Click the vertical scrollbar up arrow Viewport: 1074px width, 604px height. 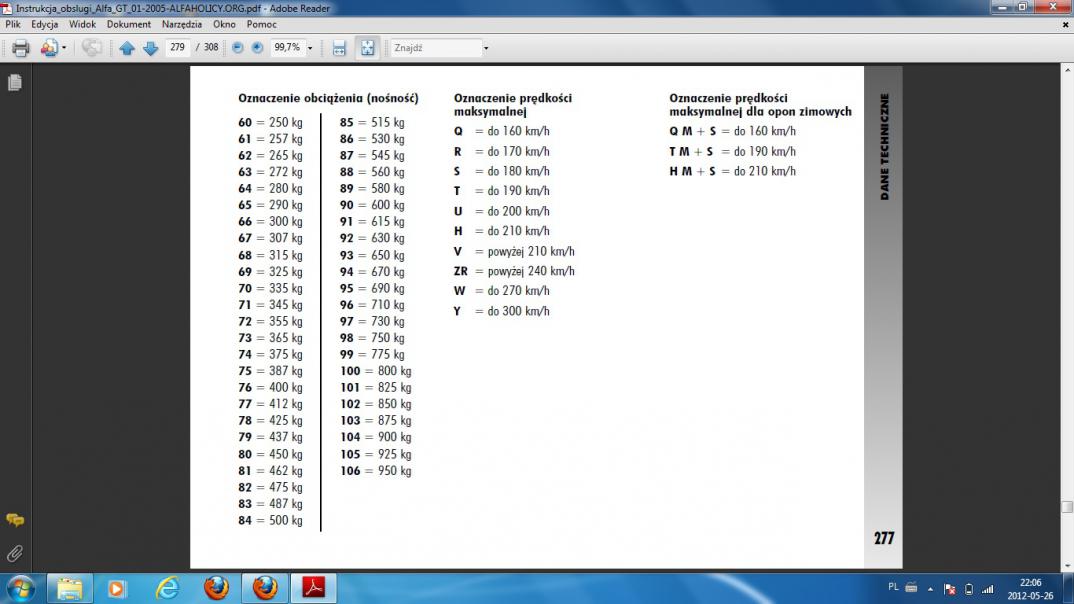[x=1067, y=70]
